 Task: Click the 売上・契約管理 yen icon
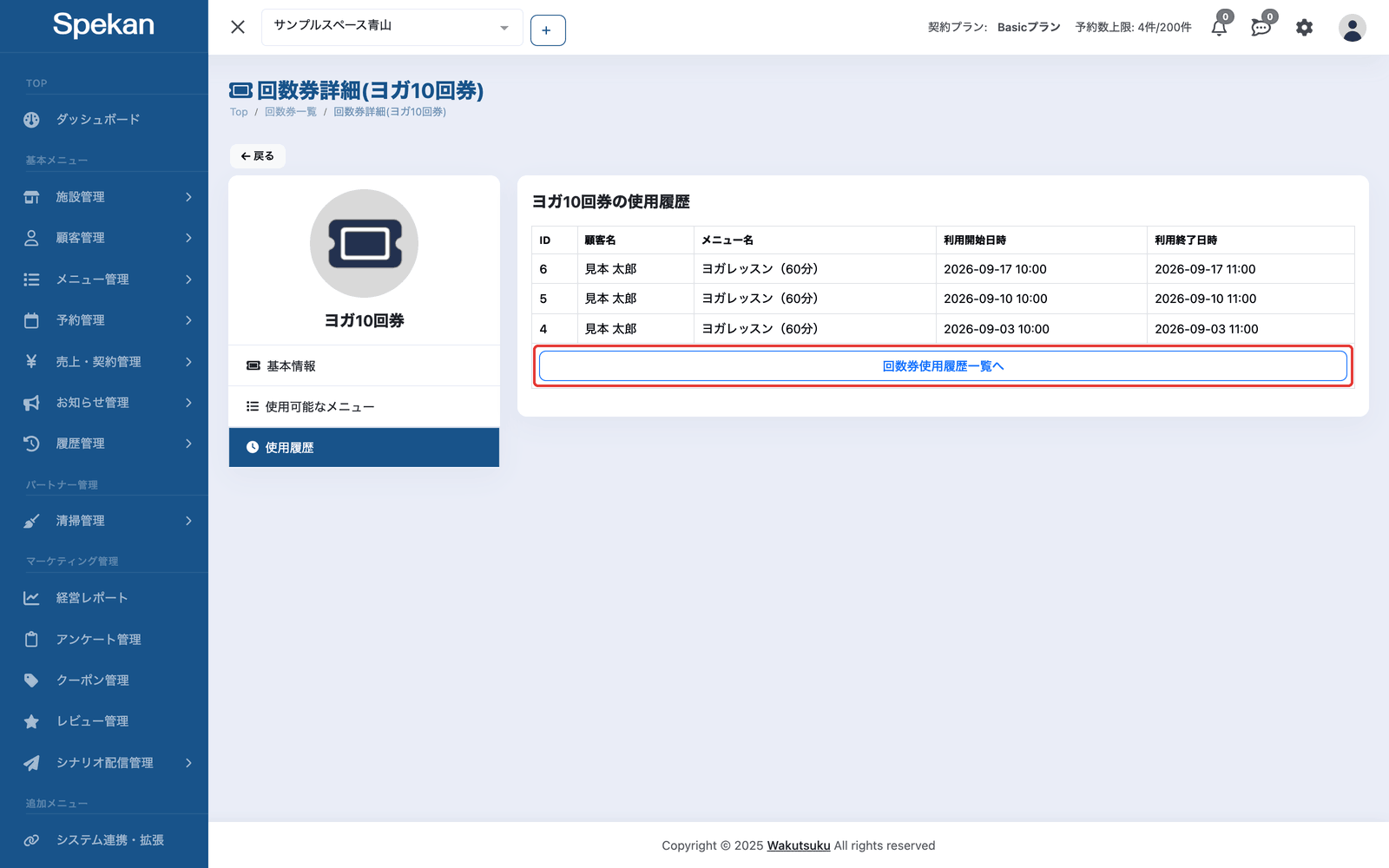pyautogui.click(x=31, y=361)
